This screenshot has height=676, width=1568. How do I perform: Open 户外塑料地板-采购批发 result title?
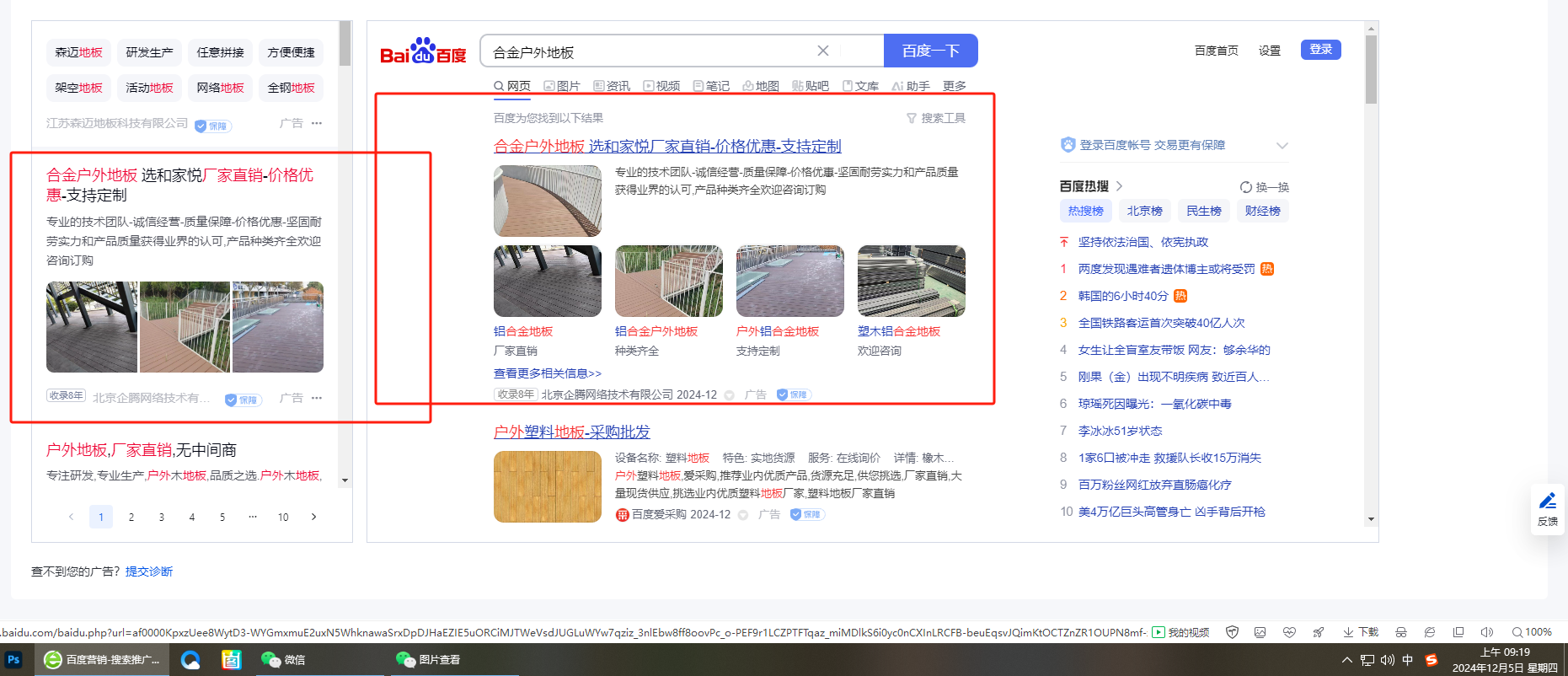572,432
